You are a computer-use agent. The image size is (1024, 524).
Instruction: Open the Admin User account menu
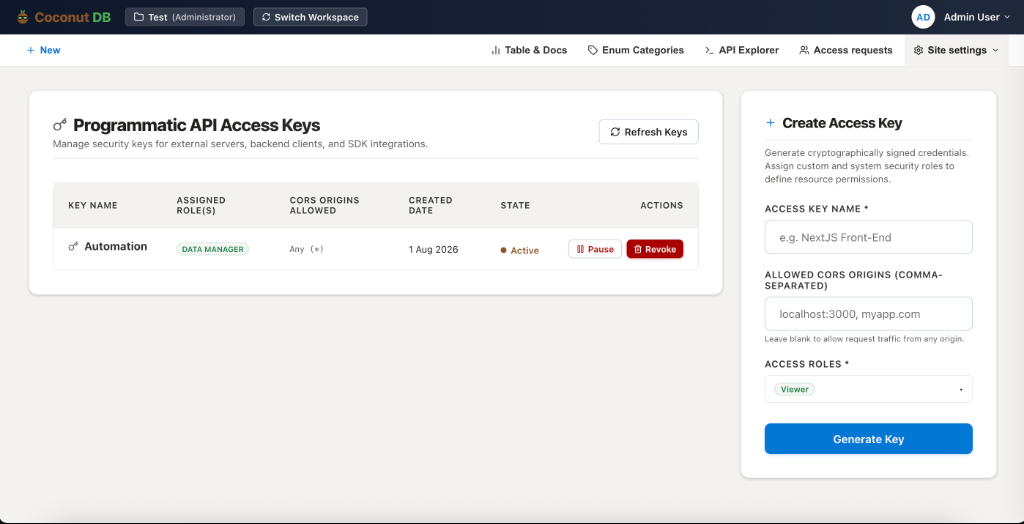click(x=961, y=17)
